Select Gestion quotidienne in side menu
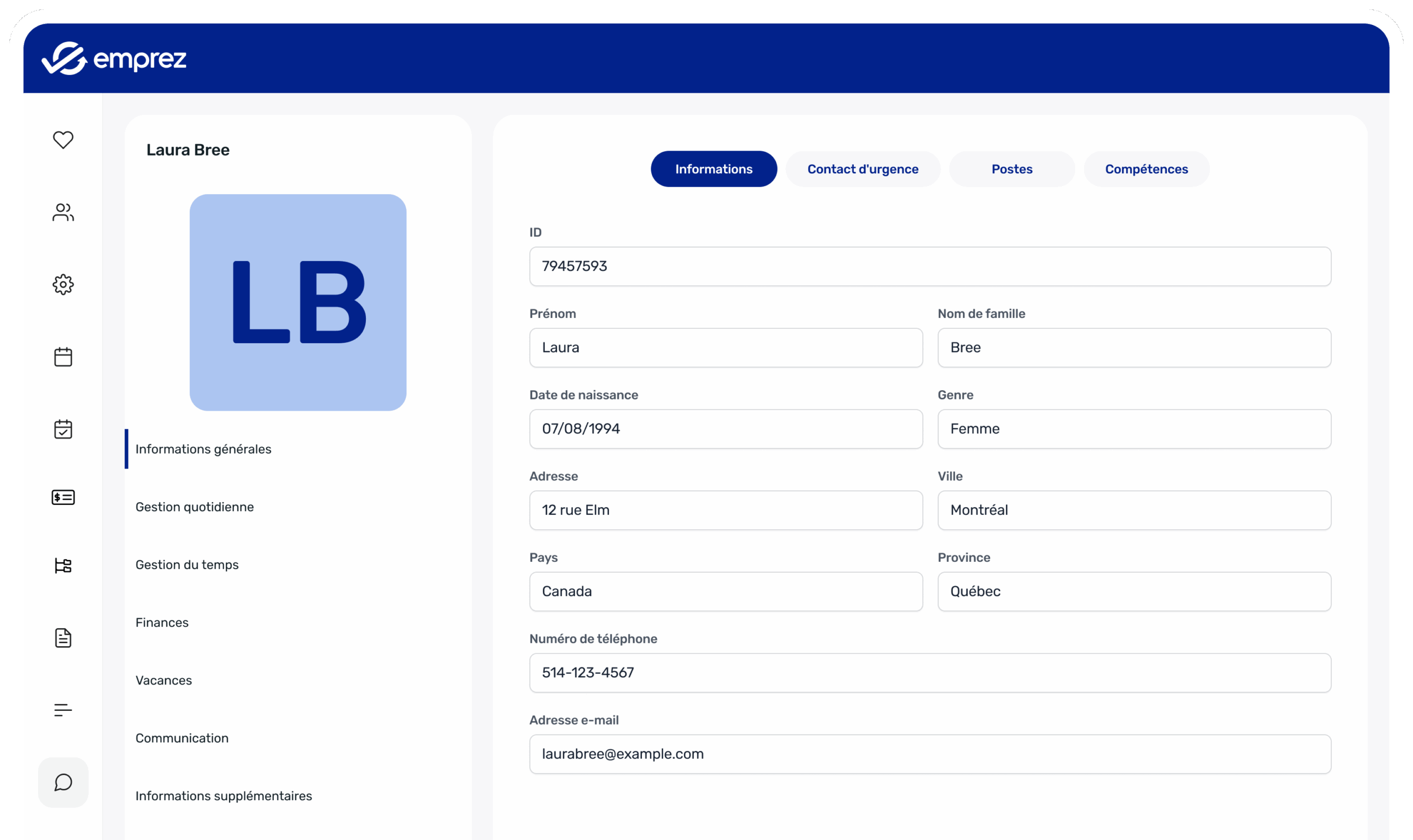The height and width of the screenshot is (840, 1413). pos(194,507)
